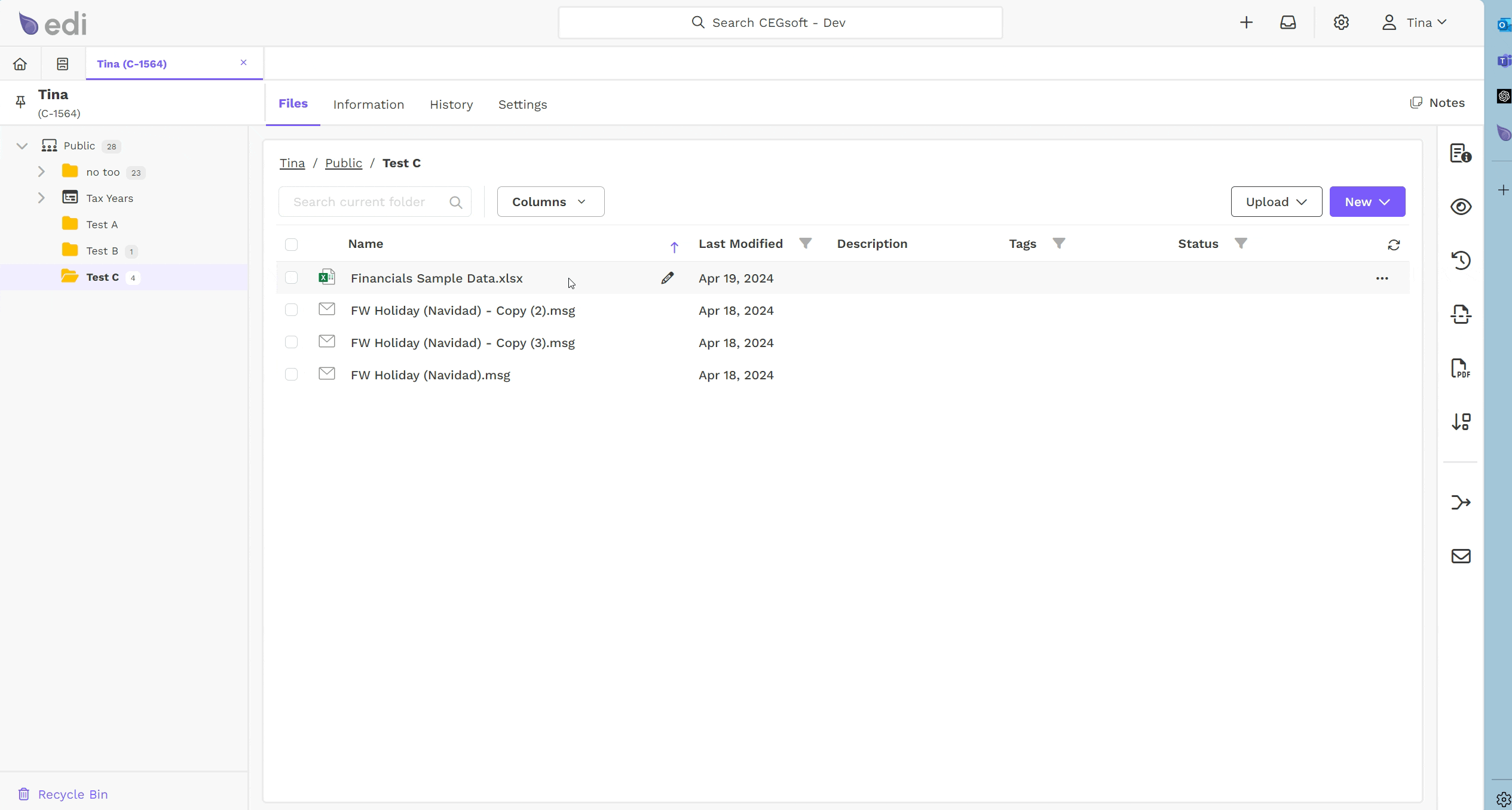Click the file info icon in right sidebar
This screenshot has height=810, width=1512.
[1461, 153]
